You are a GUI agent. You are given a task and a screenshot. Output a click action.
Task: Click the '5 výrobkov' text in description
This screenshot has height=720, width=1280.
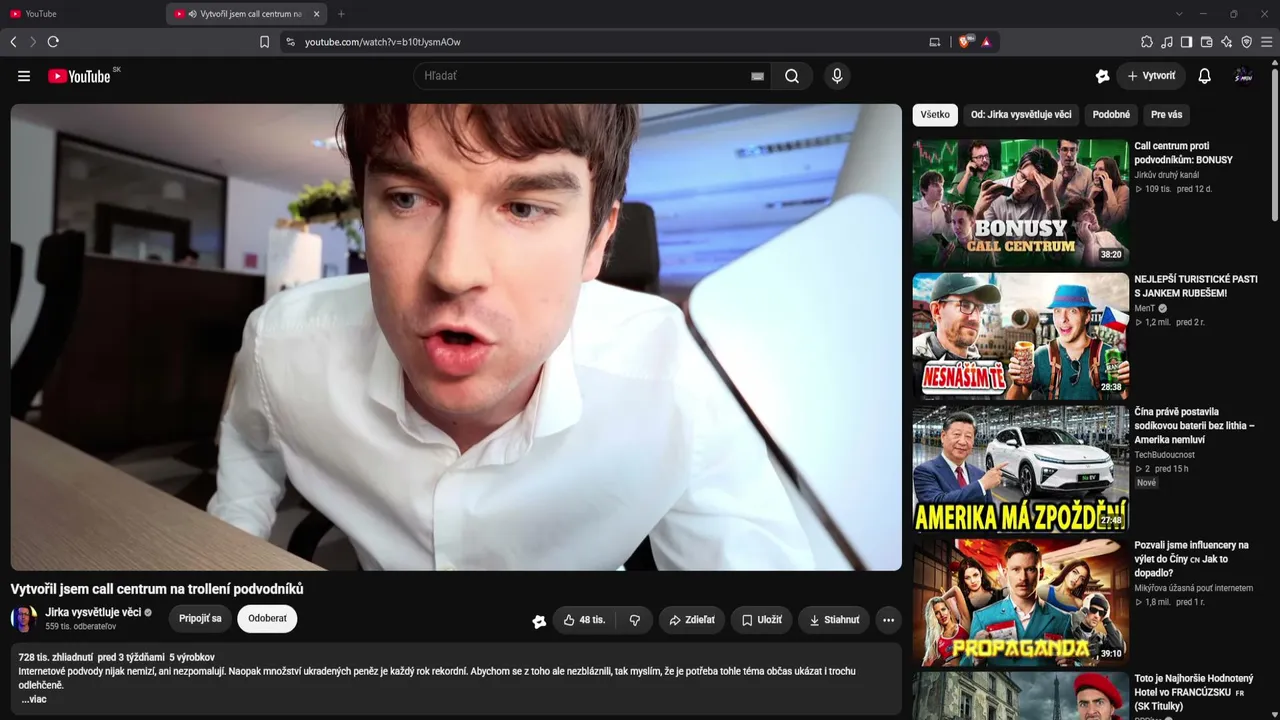(192, 657)
